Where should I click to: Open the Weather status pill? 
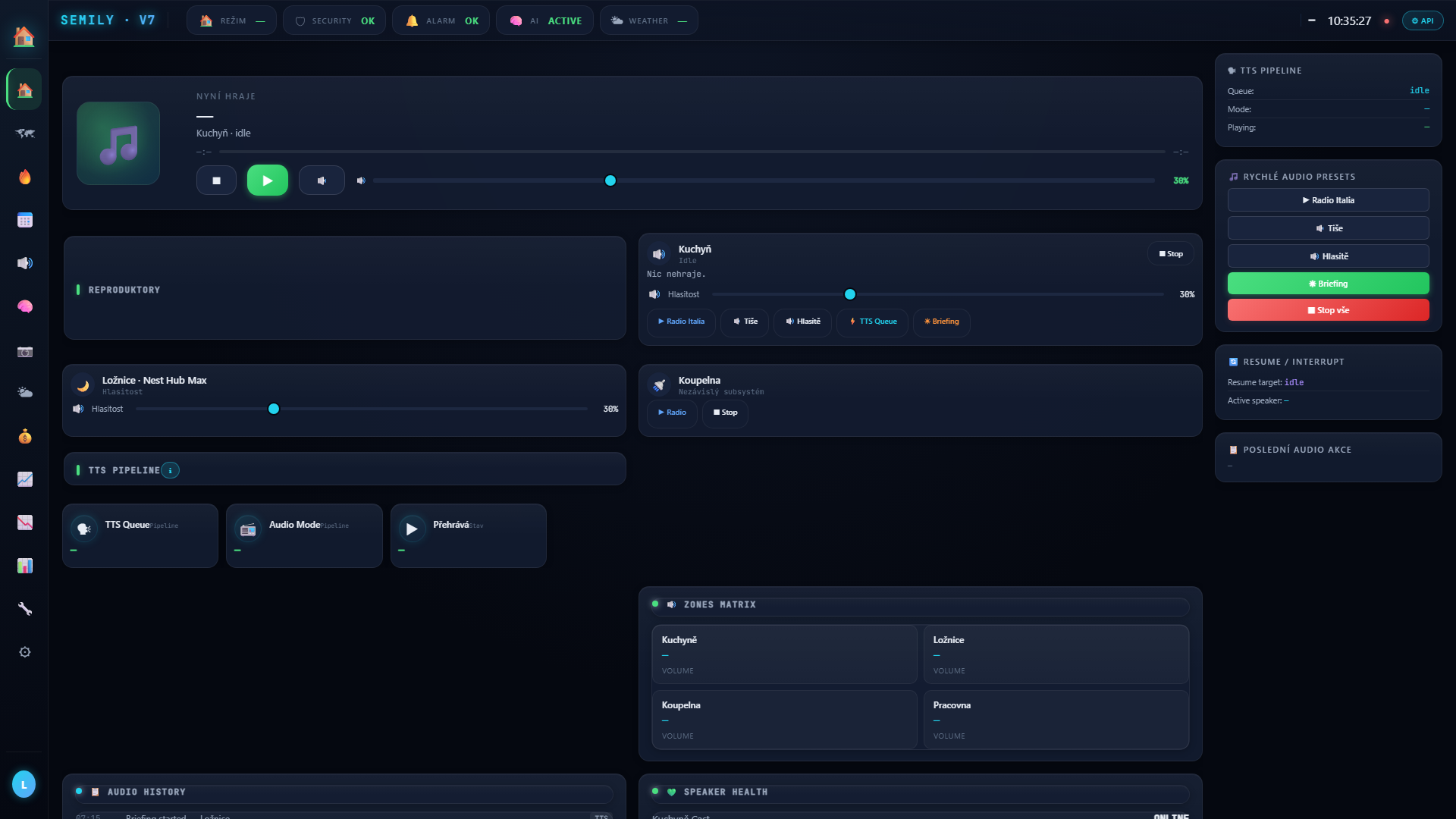[x=648, y=20]
